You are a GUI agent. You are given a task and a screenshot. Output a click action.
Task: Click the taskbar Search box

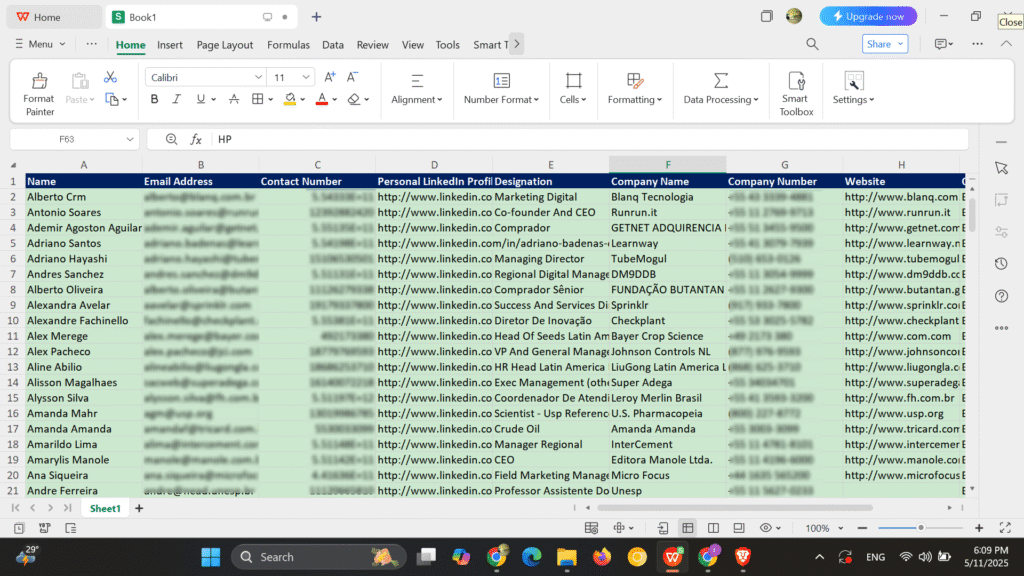coord(319,557)
